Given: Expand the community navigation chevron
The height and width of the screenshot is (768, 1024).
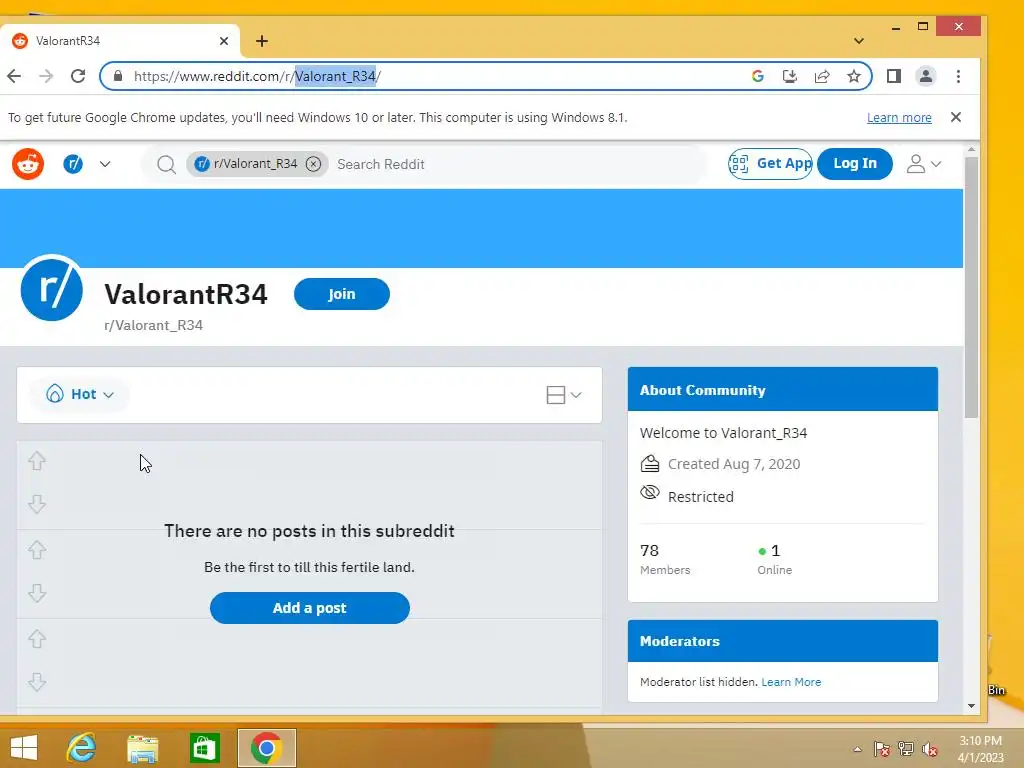Looking at the screenshot, I should (x=105, y=164).
